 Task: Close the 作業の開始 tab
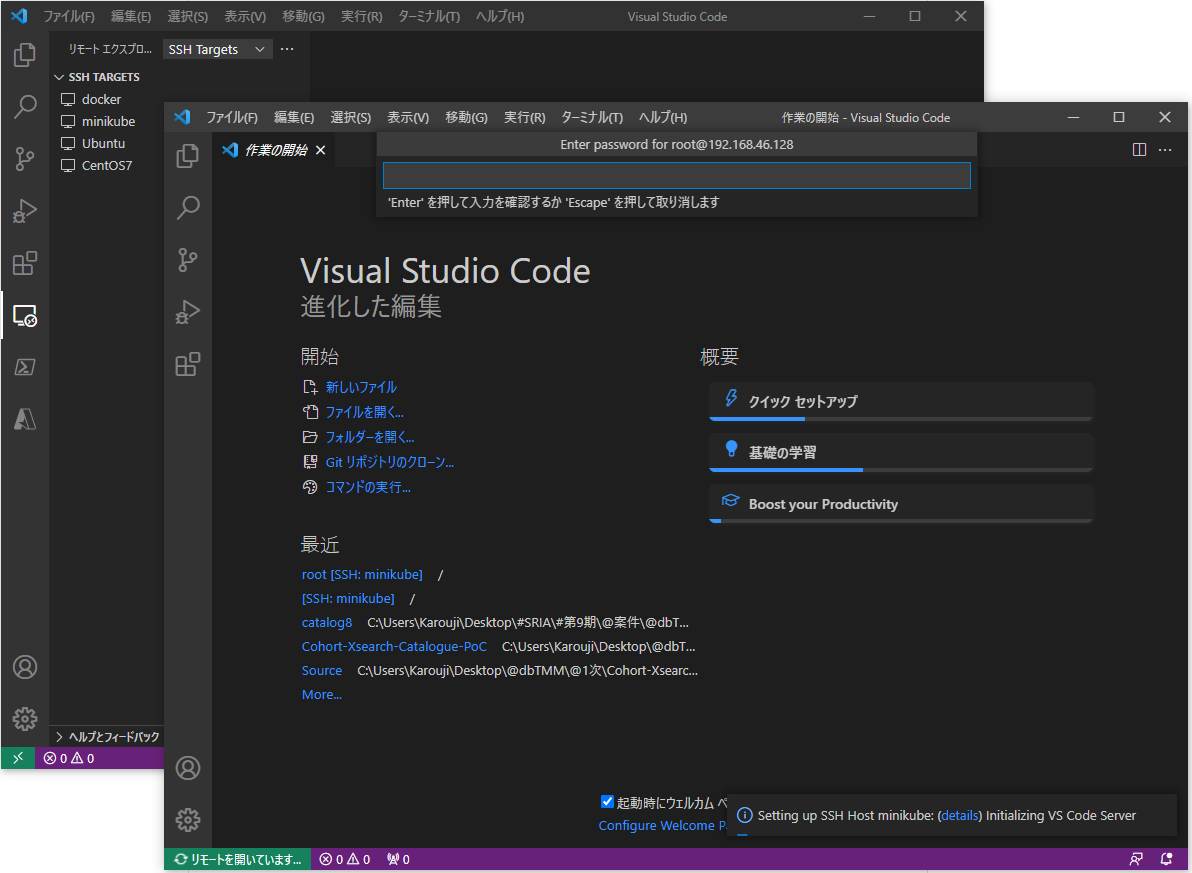(321, 151)
